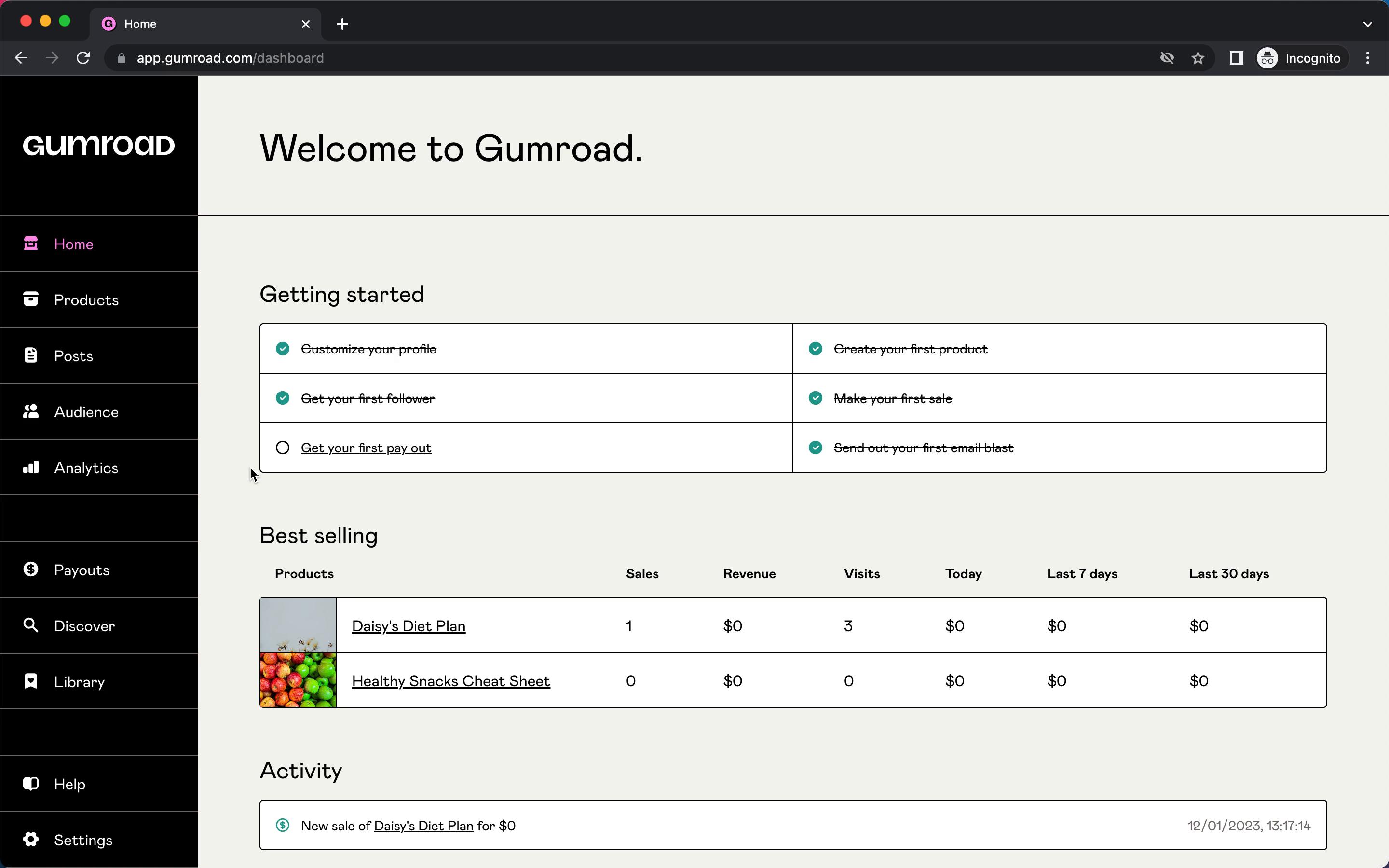The height and width of the screenshot is (868, 1389).
Task: Toggle get first follower completed status
Action: (x=283, y=397)
